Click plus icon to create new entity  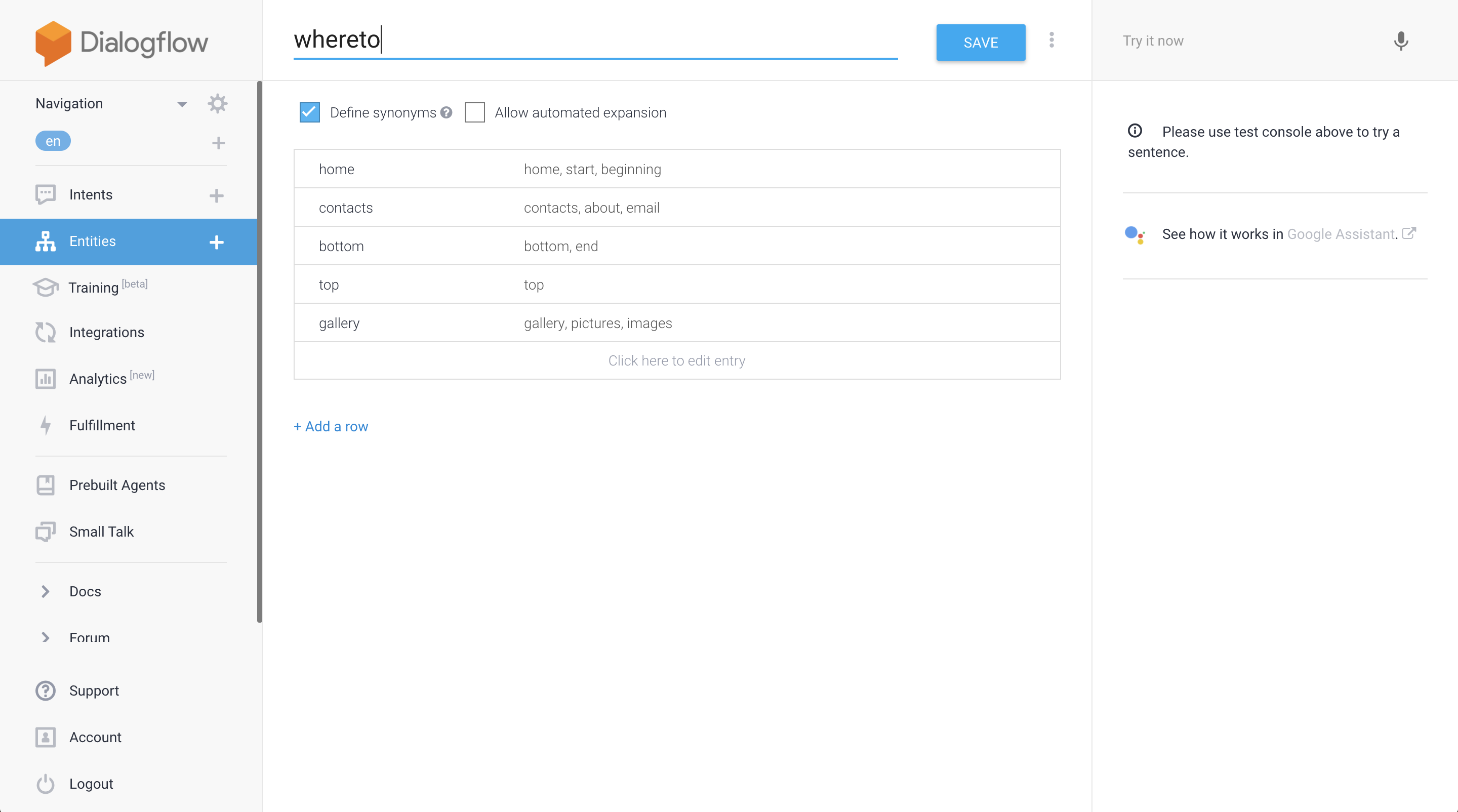pos(216,242)
